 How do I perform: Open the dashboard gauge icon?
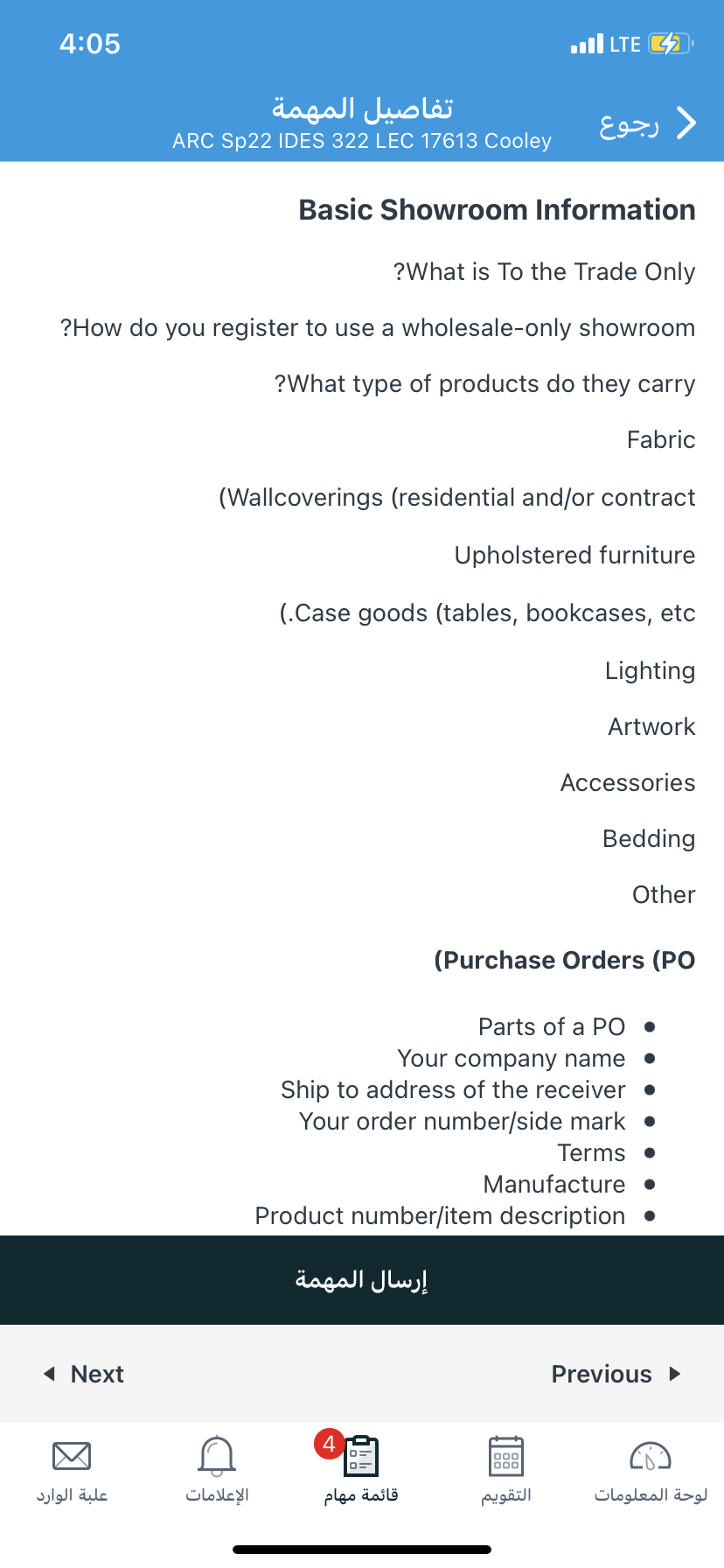[651, 1457]
